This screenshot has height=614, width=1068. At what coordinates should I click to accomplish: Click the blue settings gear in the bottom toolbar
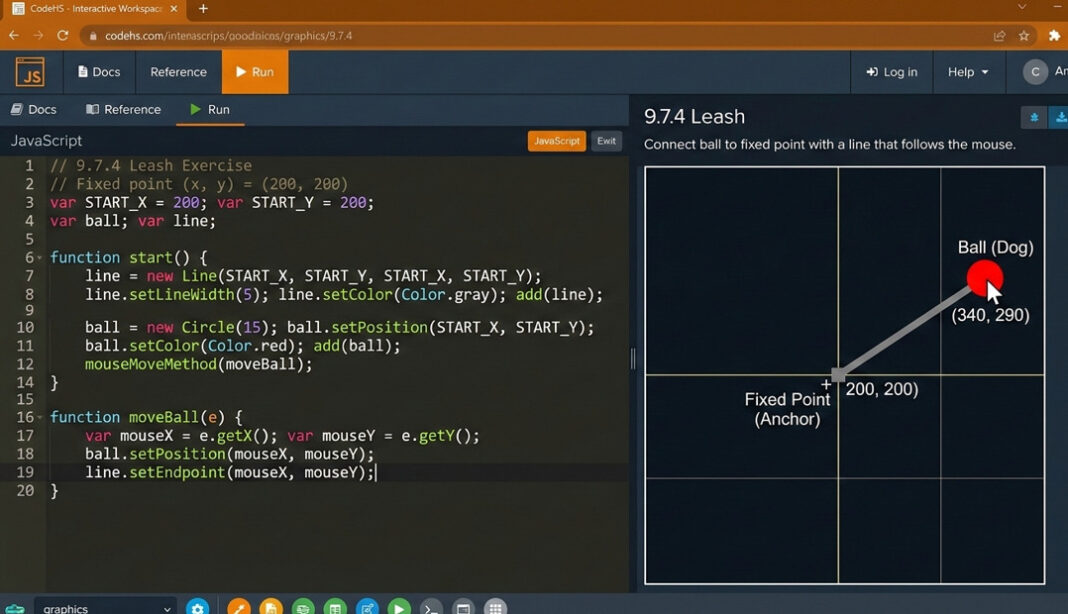tap(198, 607)
